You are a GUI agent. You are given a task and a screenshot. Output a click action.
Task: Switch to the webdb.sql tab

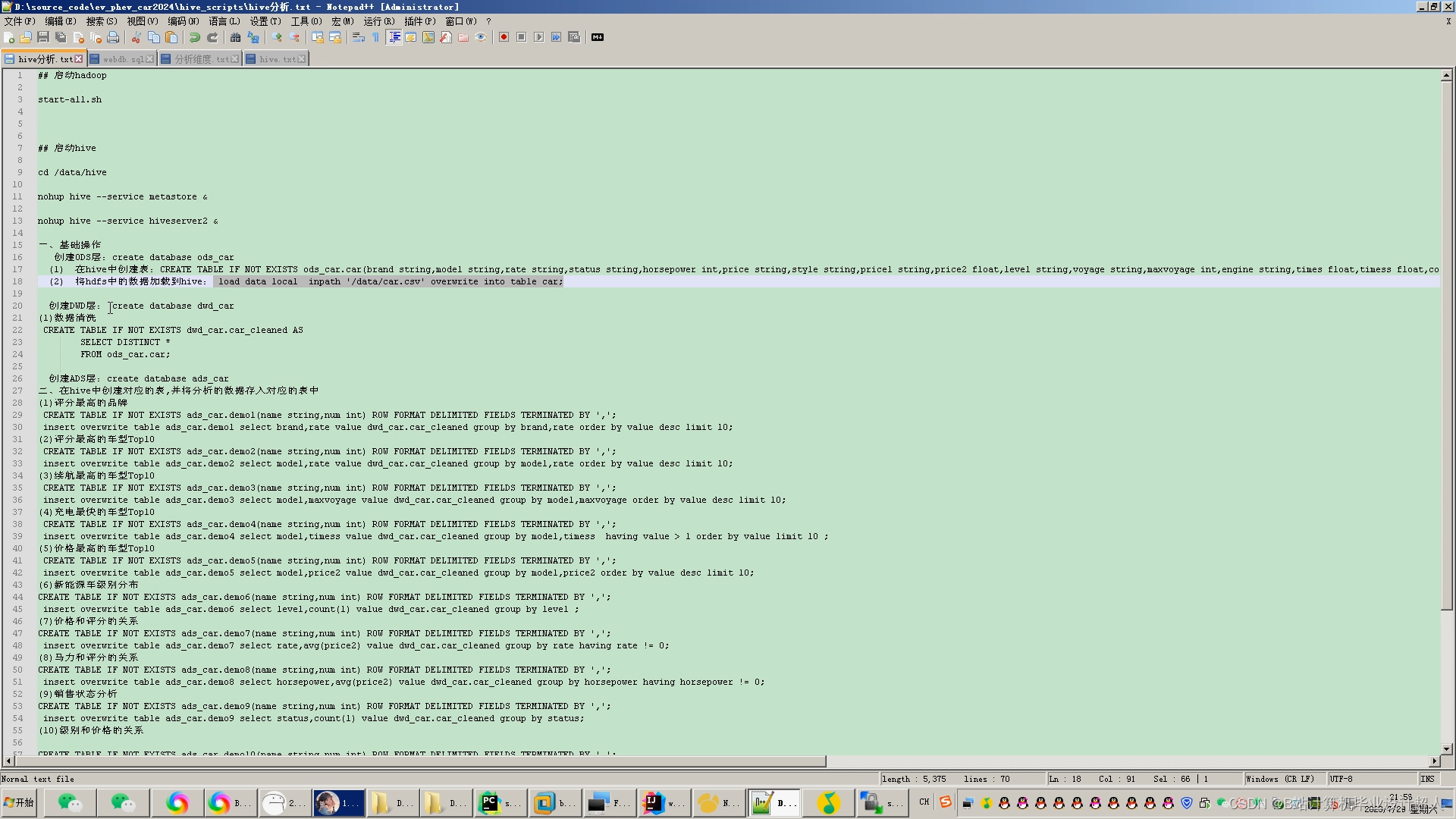pos(122,59)
